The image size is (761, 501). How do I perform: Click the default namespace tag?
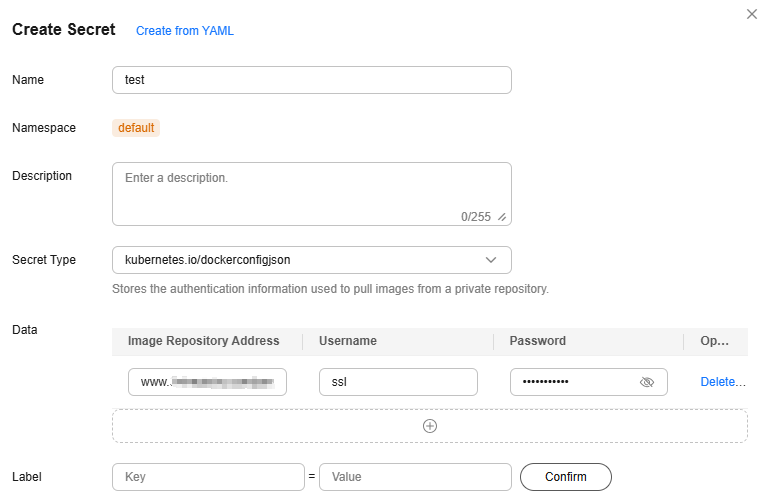point(136,128)
